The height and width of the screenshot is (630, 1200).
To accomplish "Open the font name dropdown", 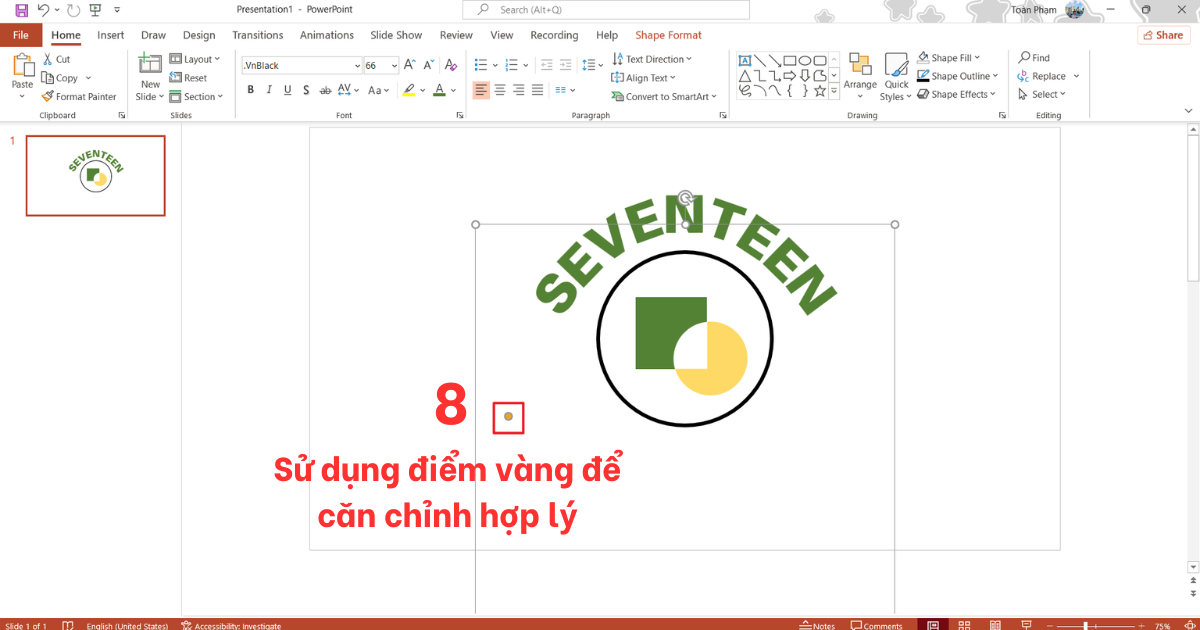I will 357,65.
